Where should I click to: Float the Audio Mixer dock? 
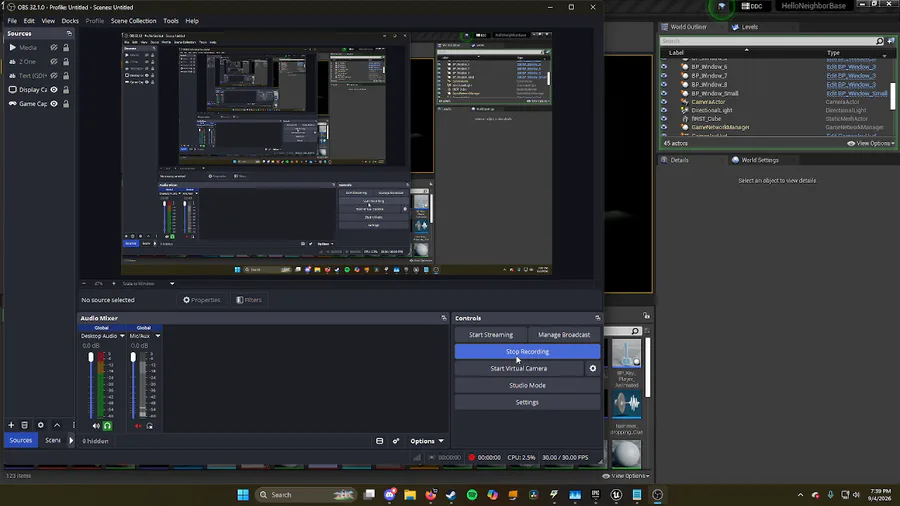[444, 318]
